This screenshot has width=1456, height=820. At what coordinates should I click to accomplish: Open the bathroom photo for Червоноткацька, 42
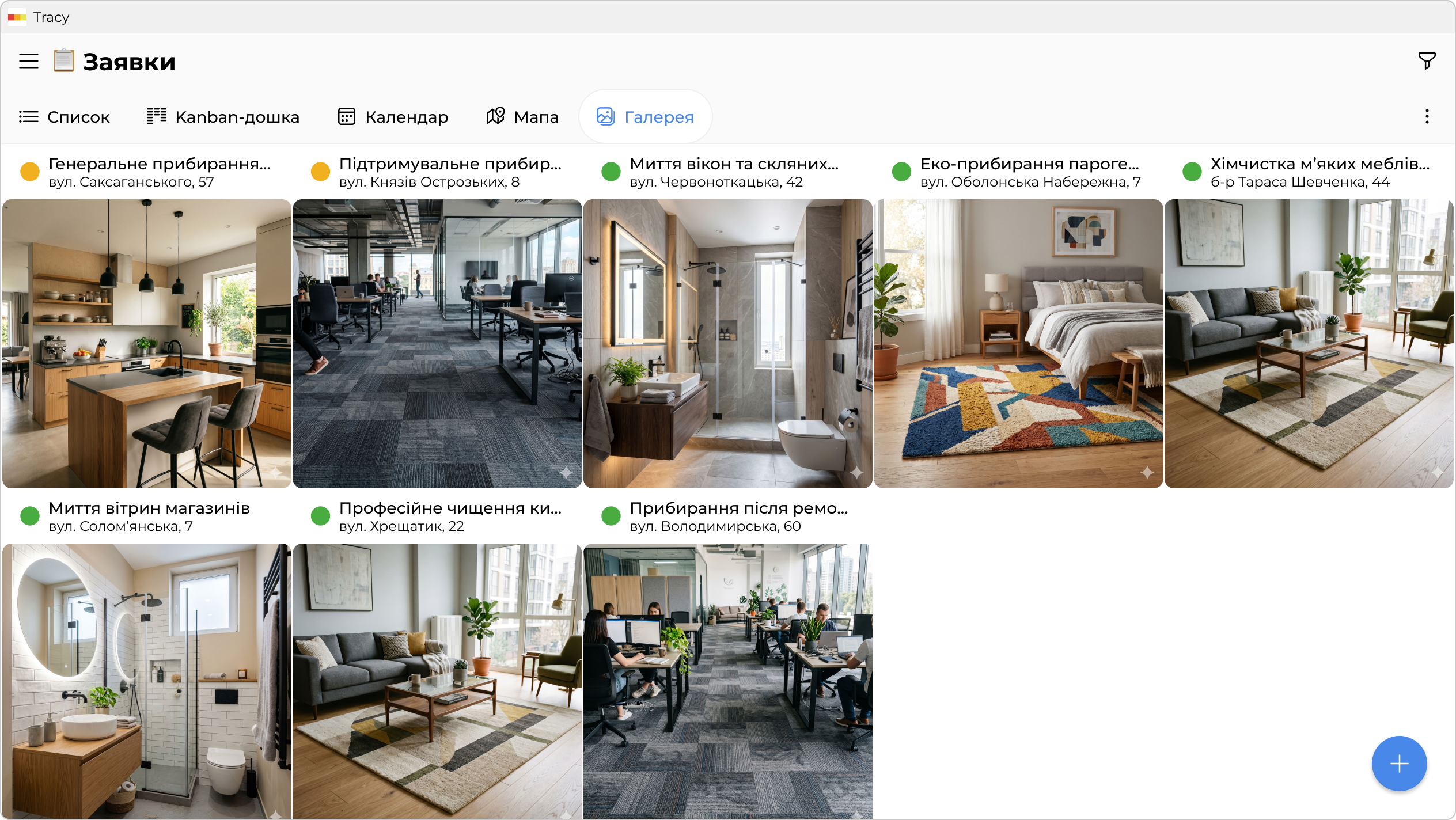[727, 344]
